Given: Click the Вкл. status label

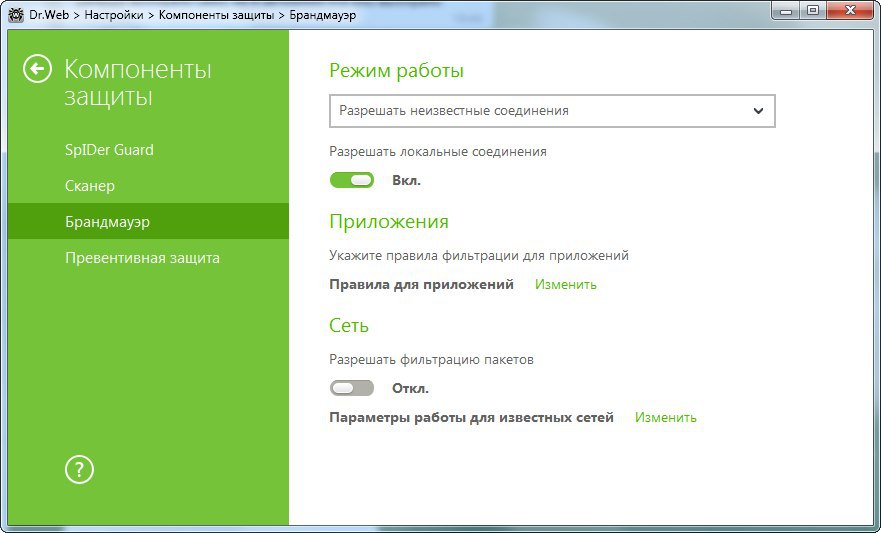Looking at the screenshot, I should [406, 180].
